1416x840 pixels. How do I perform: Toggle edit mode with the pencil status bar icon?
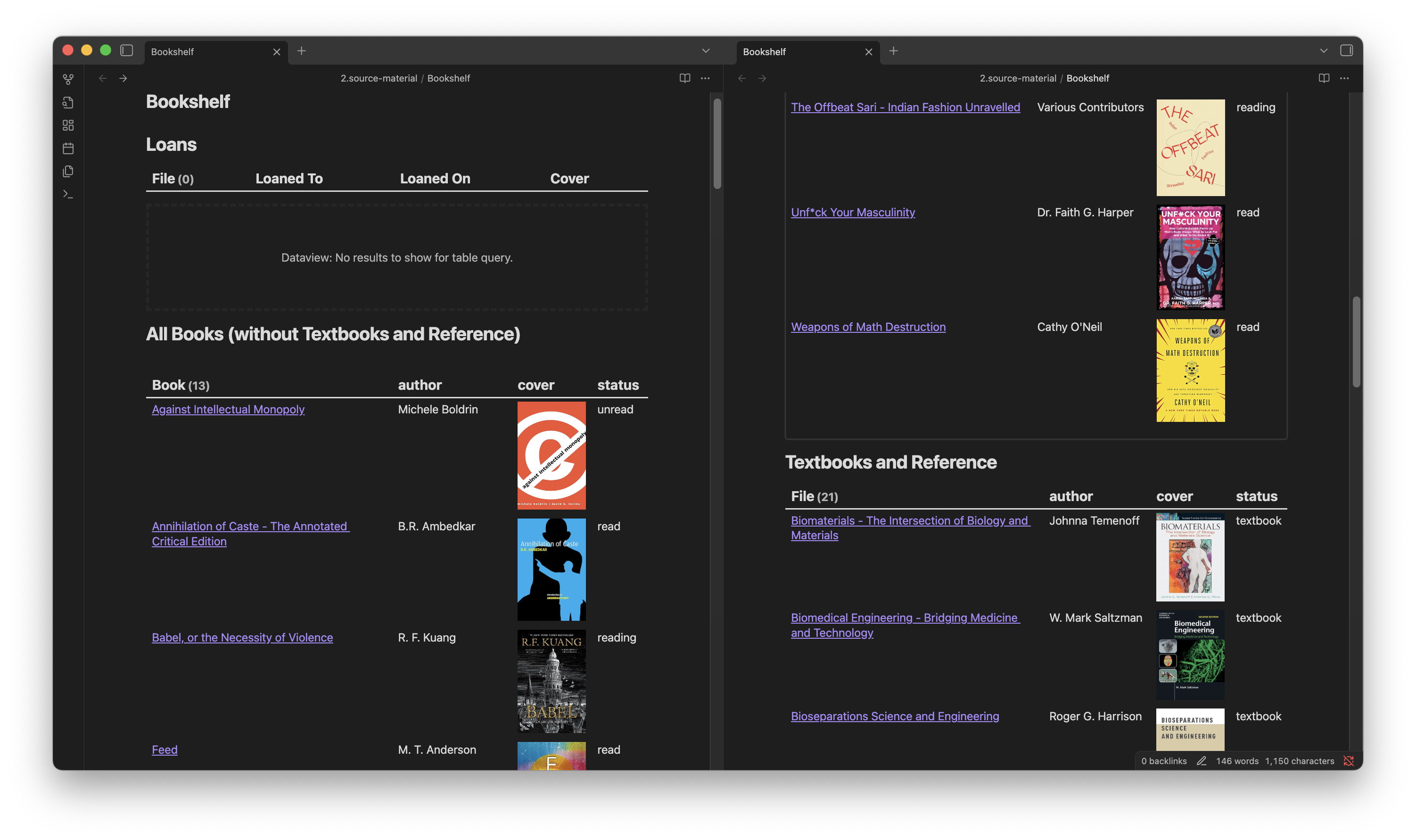pos(1201,761)
